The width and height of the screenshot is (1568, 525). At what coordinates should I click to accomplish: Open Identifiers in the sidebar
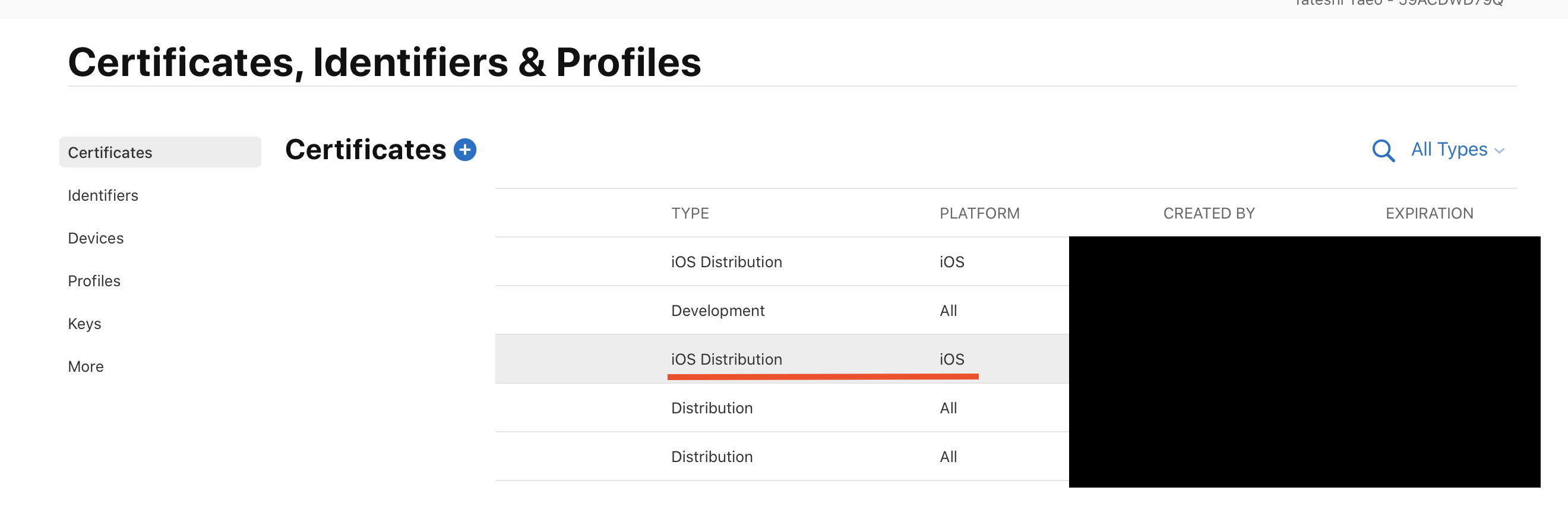[103, 195]
